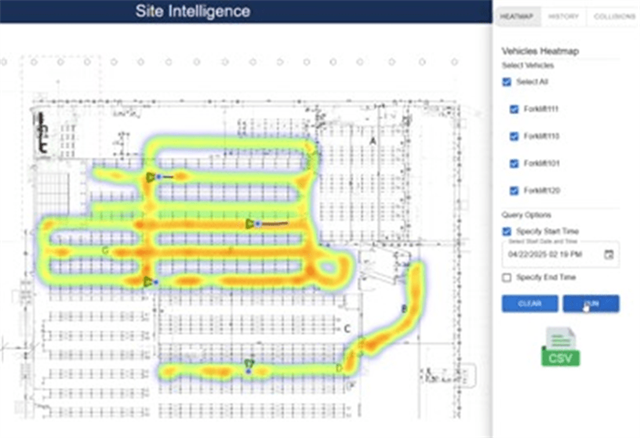Toggle the Select All checkbox

point(506,82)
